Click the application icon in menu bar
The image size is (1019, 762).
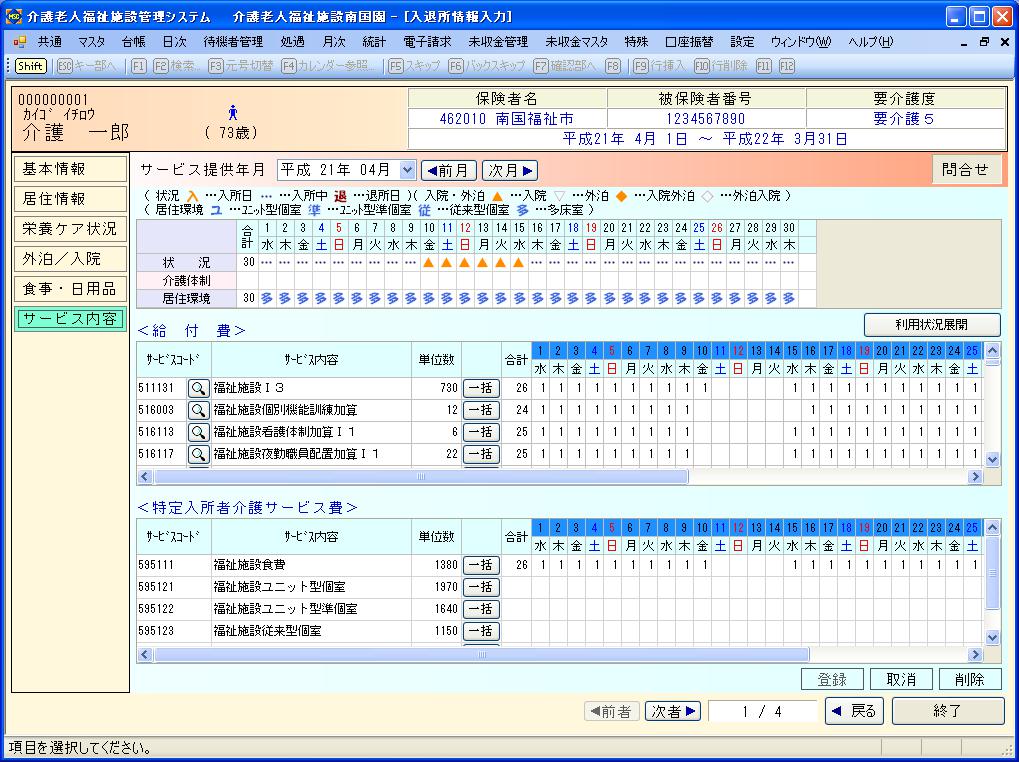pyautogui.click(x=19, y=42)
